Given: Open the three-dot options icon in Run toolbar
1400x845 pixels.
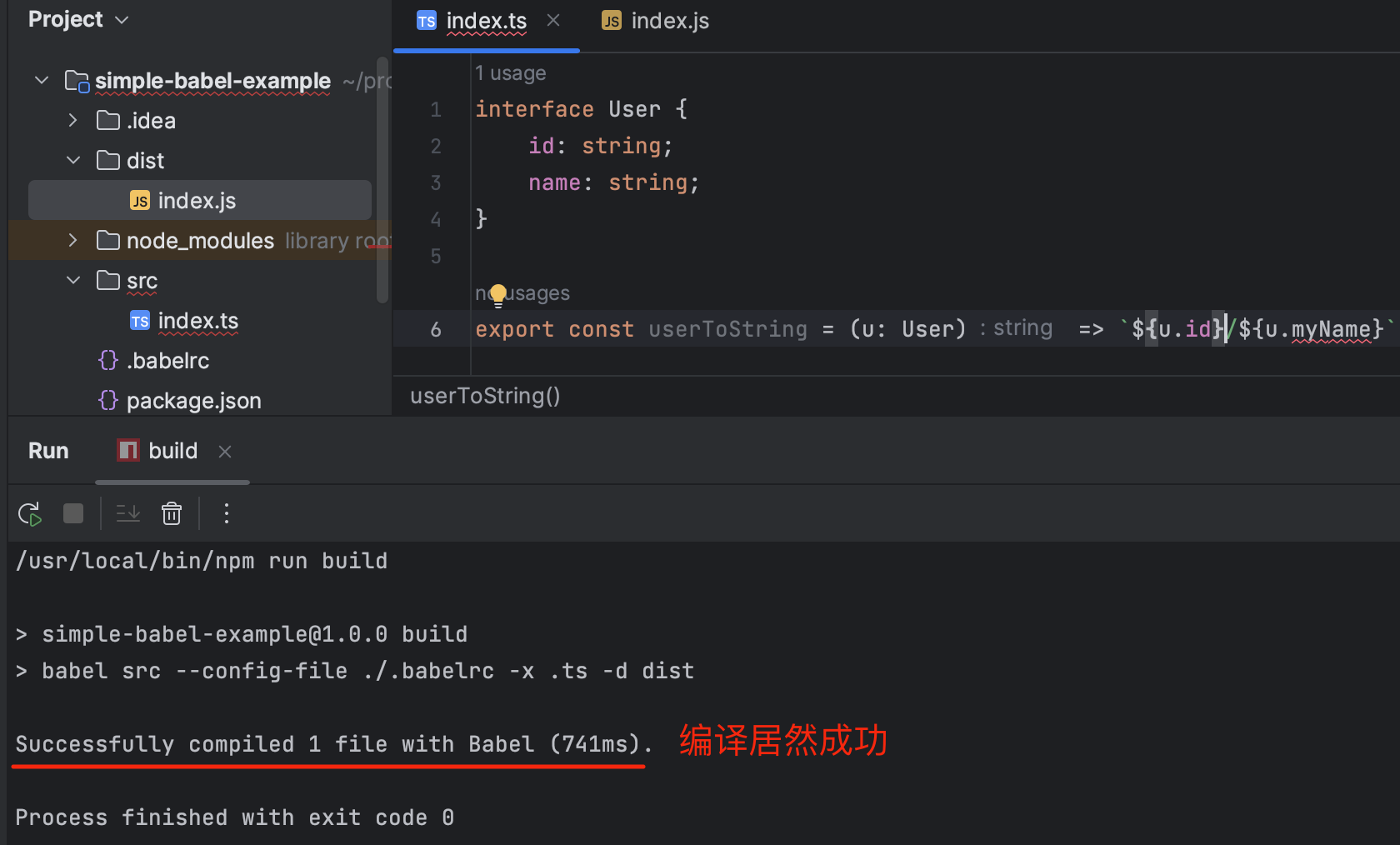Looking at the screenshot, I should pos(226,513).
